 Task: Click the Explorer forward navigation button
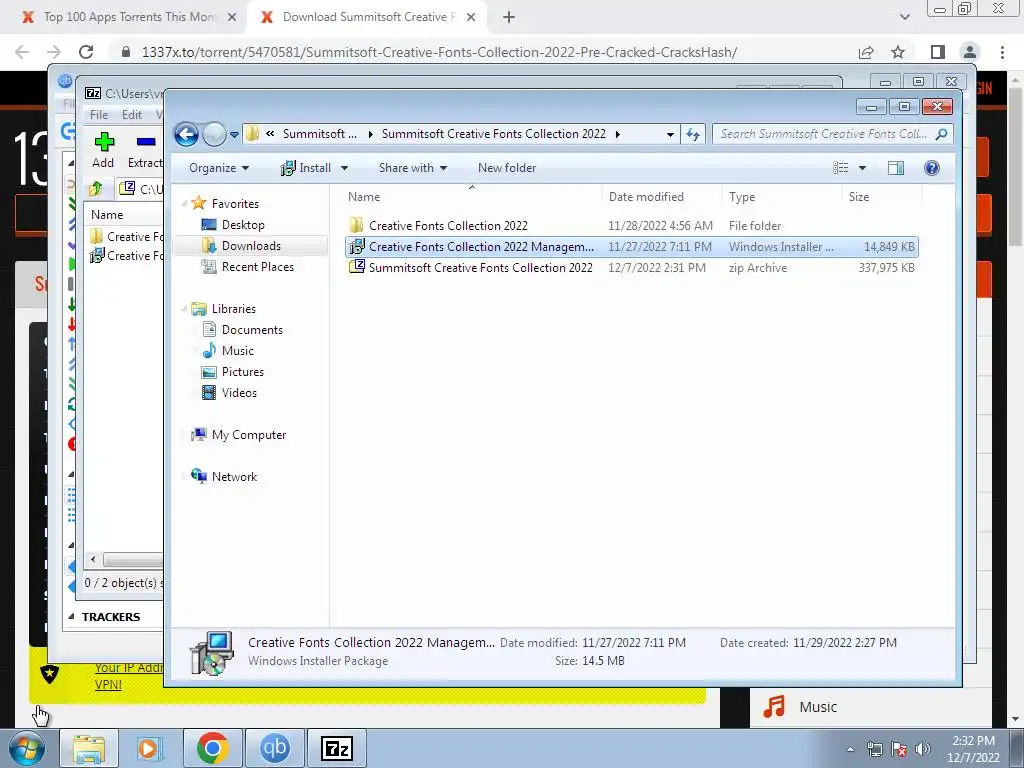coord(214,135)
